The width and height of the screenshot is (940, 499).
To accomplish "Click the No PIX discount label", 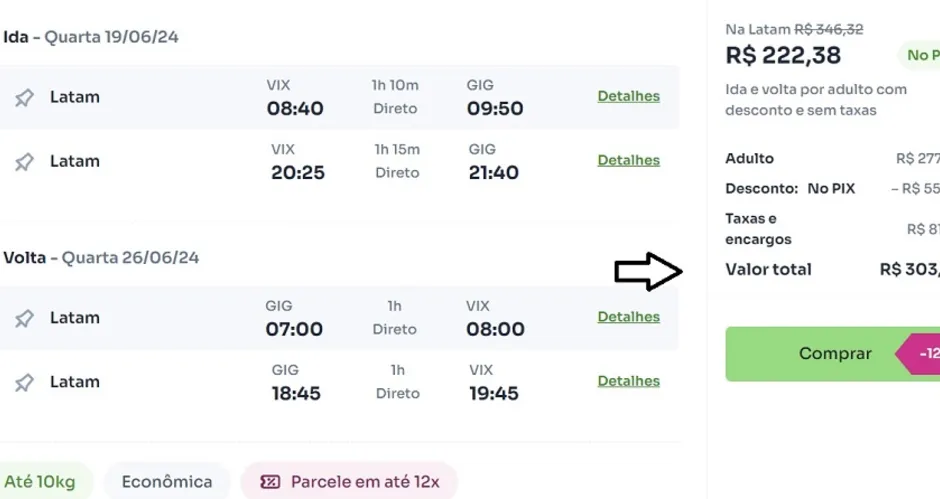I will (x=831, y=188).
